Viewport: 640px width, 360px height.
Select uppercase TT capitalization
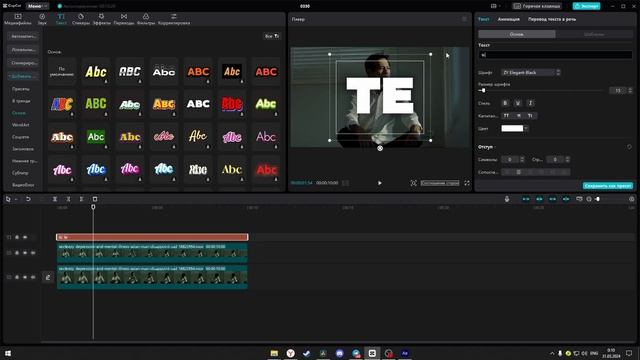pyautogui.click(x=506, y=116)
